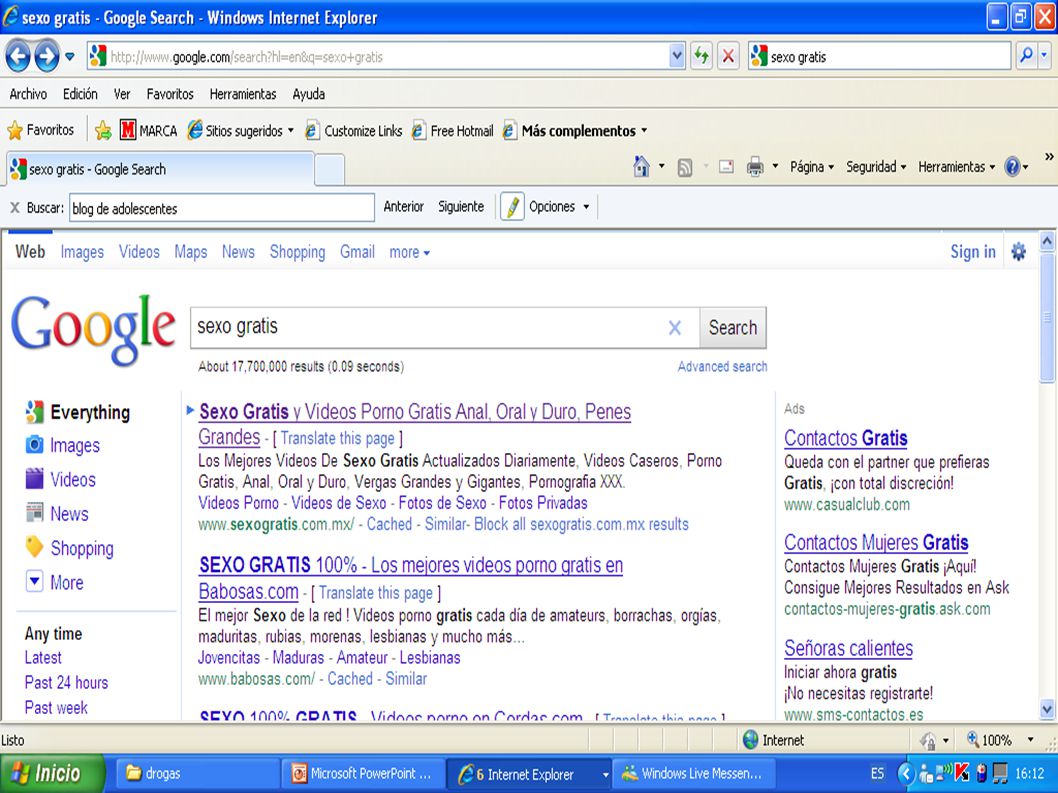Click the Sign in link
This screenshot has width=1058, height=793.
[x=972, y=252]
